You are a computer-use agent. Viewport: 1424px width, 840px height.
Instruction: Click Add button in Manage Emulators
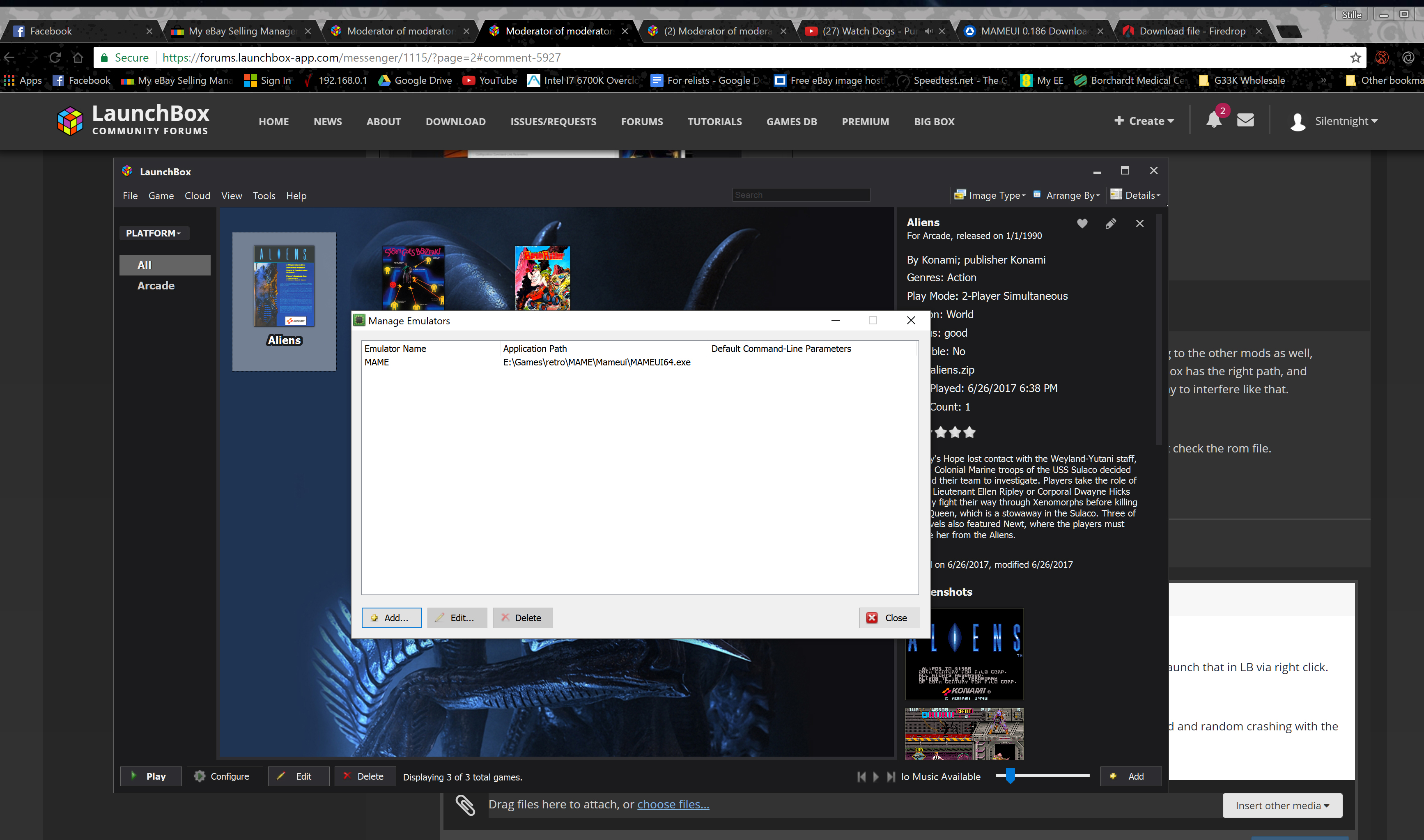391,618
